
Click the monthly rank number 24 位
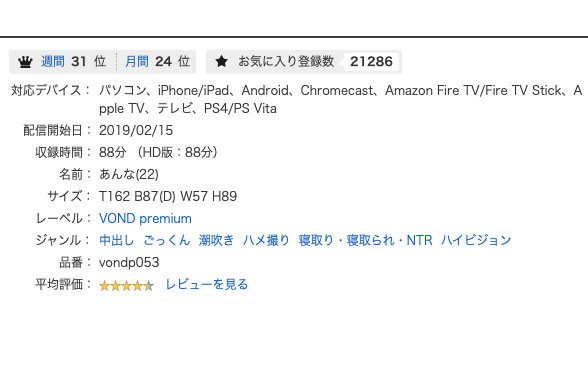[173, 61]
